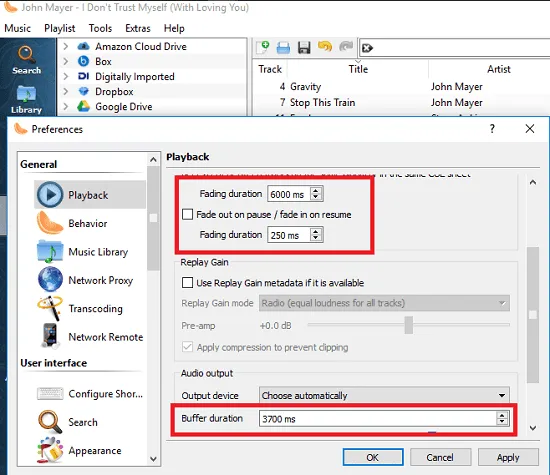Click the settings panel scrollbar down arrow
The width and height of the screenshot is (550, 475).
(x=533, y=428)
